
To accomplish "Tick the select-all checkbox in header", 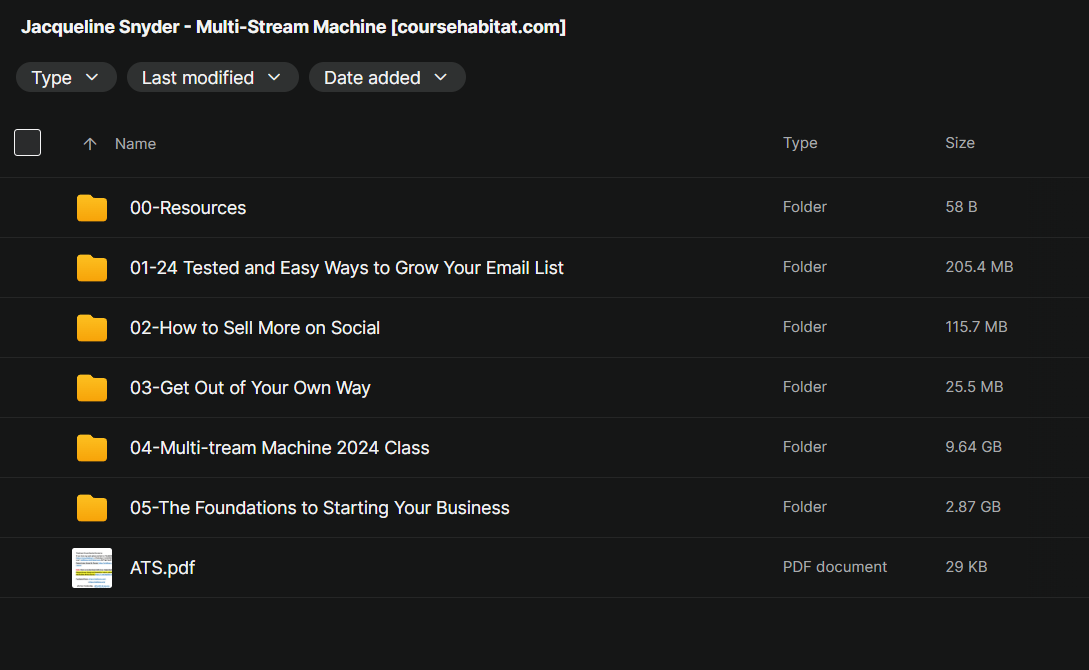I will click(28, 142).
